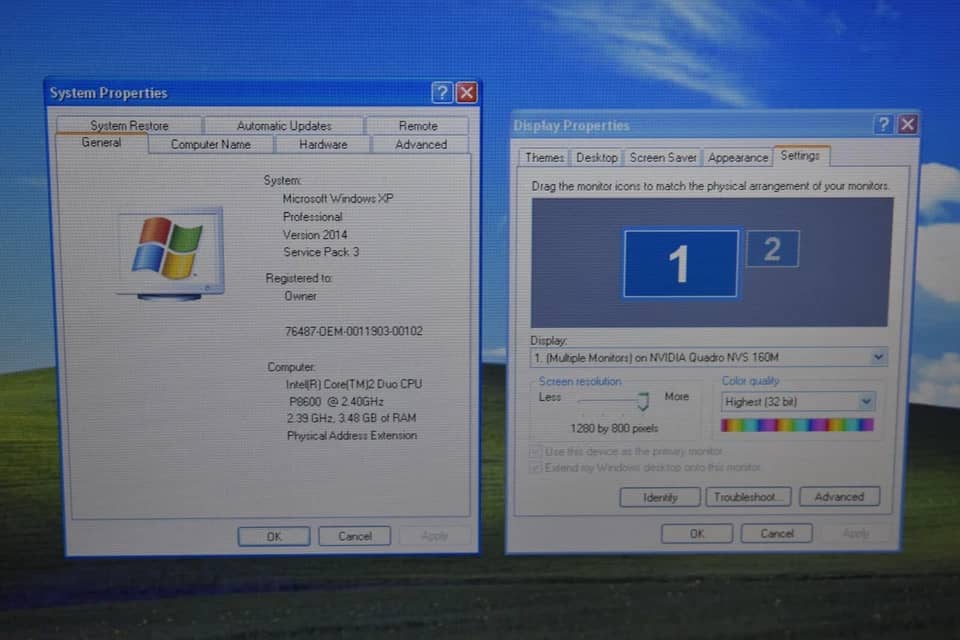Click the '76487-OEM-0011903-00102' product ID text
This screenshot has width=960, height=640.
(354, 331)
